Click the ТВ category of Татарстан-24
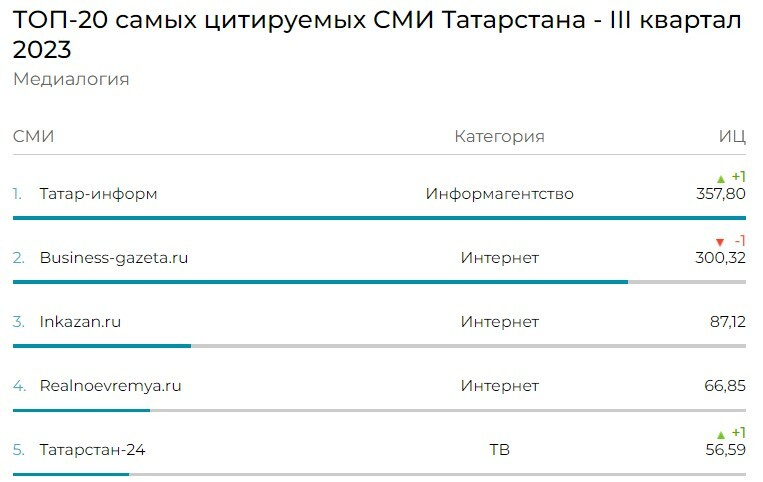The height and width of the screenshot is (482, 763). pos(499,450)
